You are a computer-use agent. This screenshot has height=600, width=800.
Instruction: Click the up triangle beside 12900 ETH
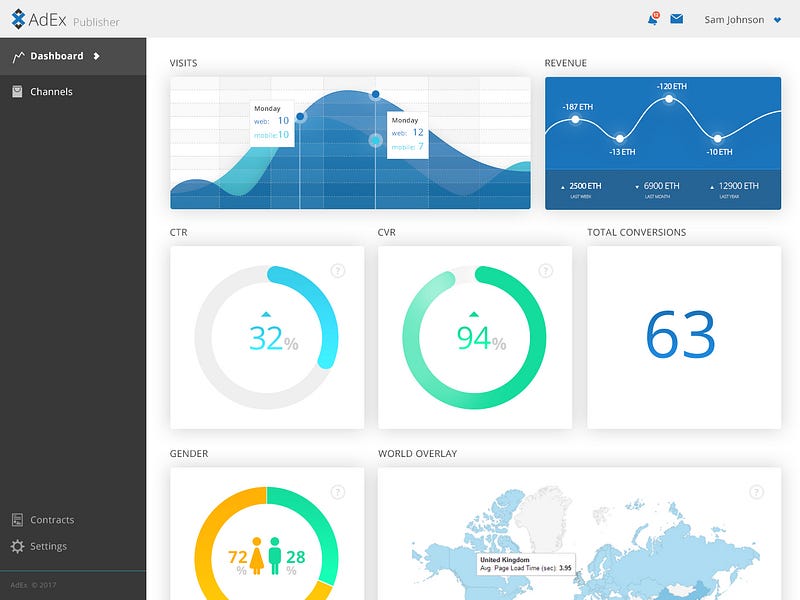[x=712, y=187]
